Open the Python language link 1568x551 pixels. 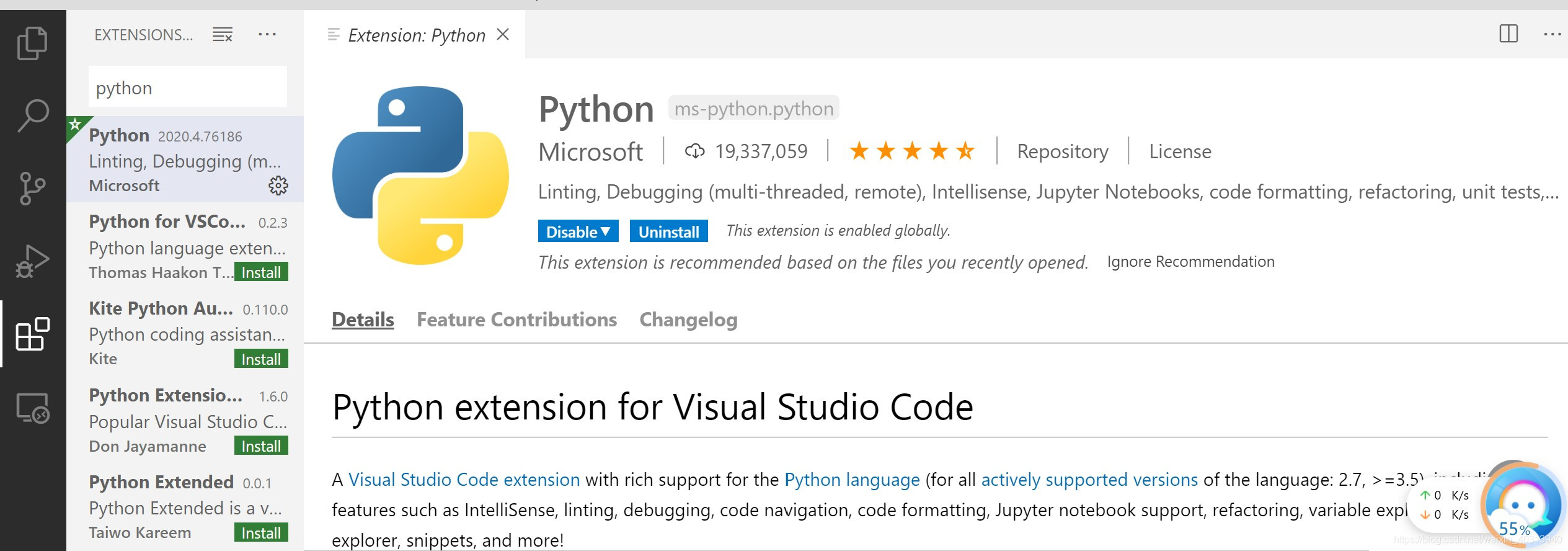click(852, 480)
